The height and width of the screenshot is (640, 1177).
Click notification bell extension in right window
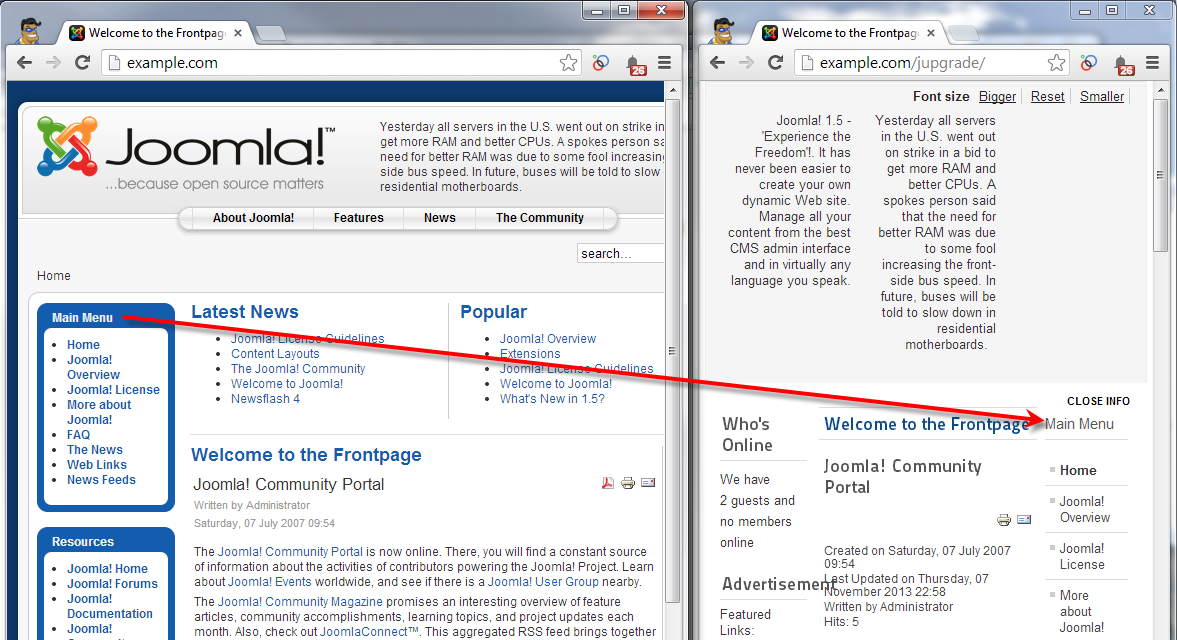click(1122, 65)
